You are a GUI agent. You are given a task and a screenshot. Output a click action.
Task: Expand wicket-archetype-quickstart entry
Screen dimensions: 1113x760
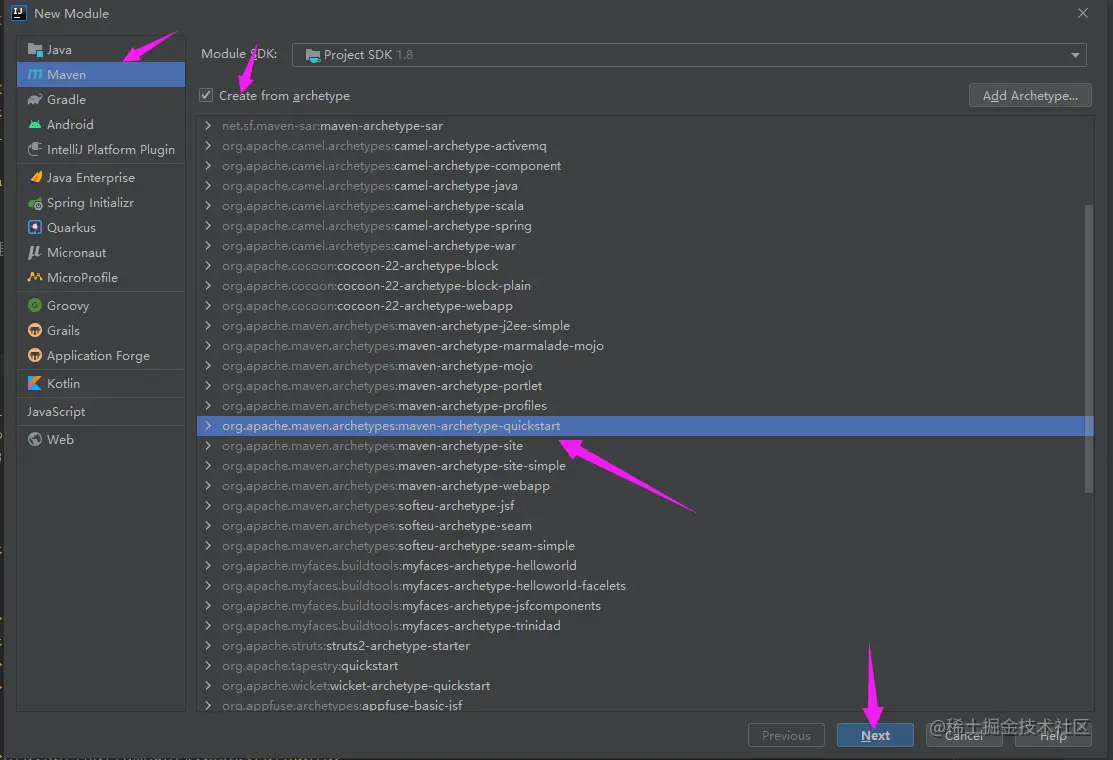pos(207,685)
